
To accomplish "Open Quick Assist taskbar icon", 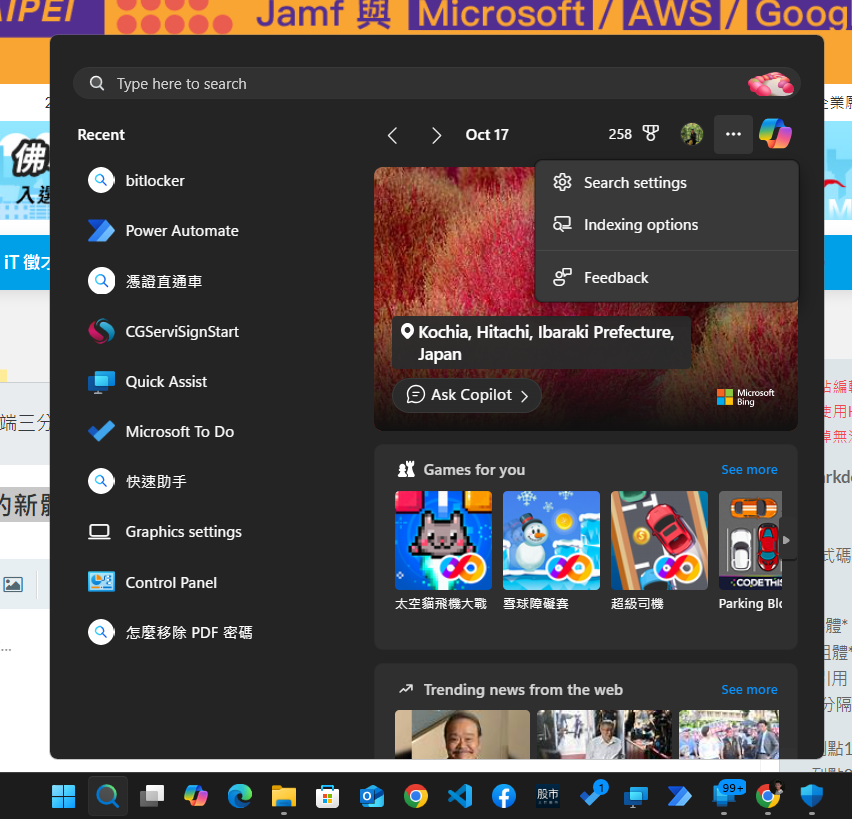I will [636, 797].
